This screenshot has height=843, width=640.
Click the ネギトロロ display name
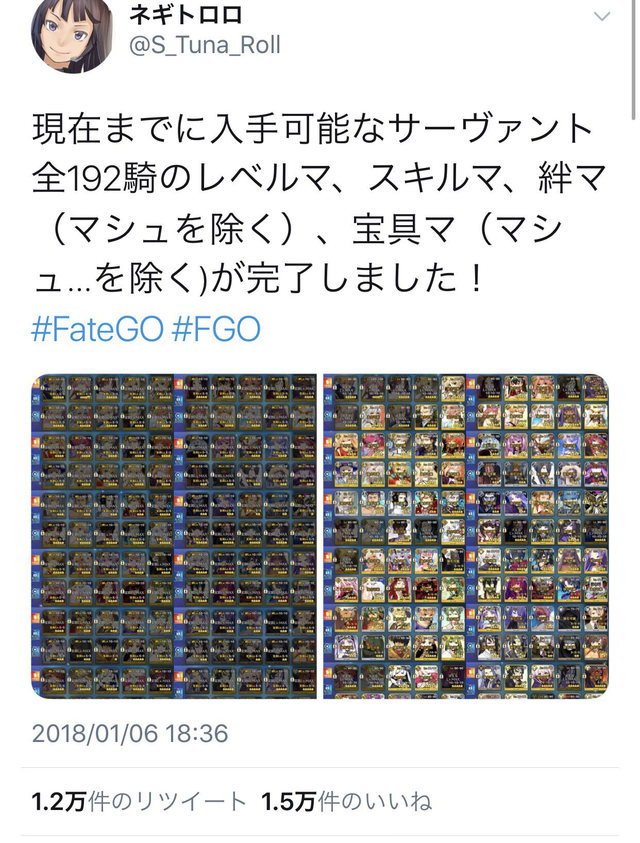click(x=186, y=15)
